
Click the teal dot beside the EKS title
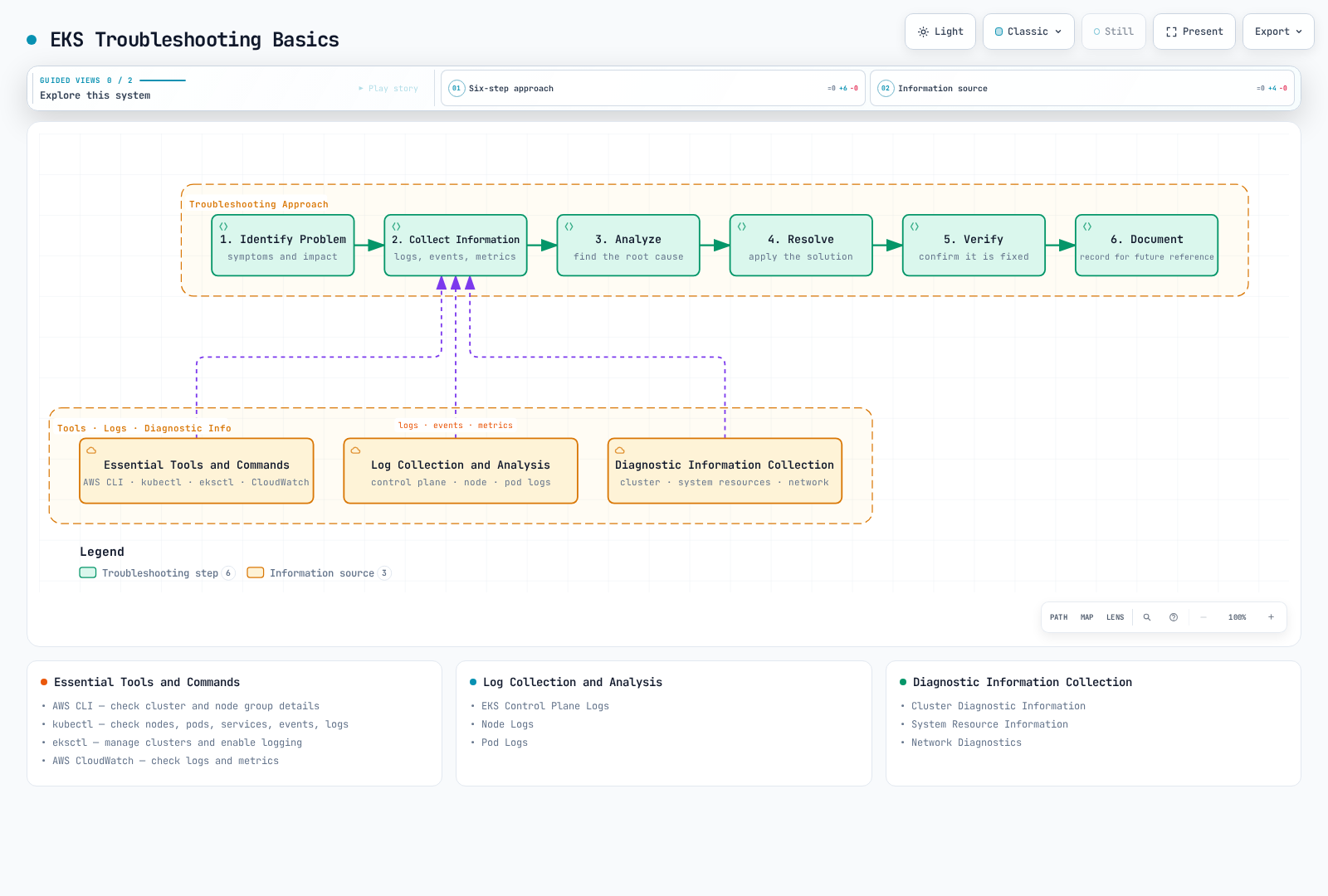tap(32, 40)
